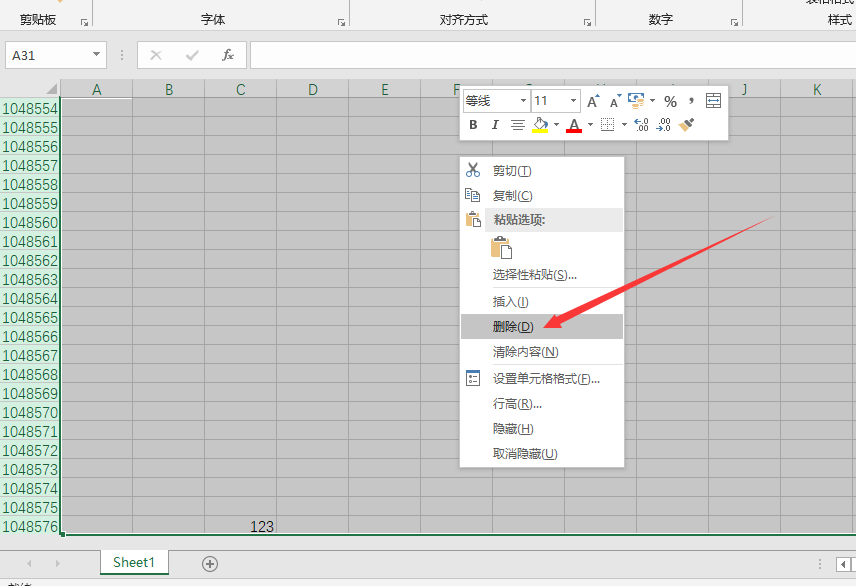Click inside the formula bar
The image size is (856, 586).
tap(552, 55)
